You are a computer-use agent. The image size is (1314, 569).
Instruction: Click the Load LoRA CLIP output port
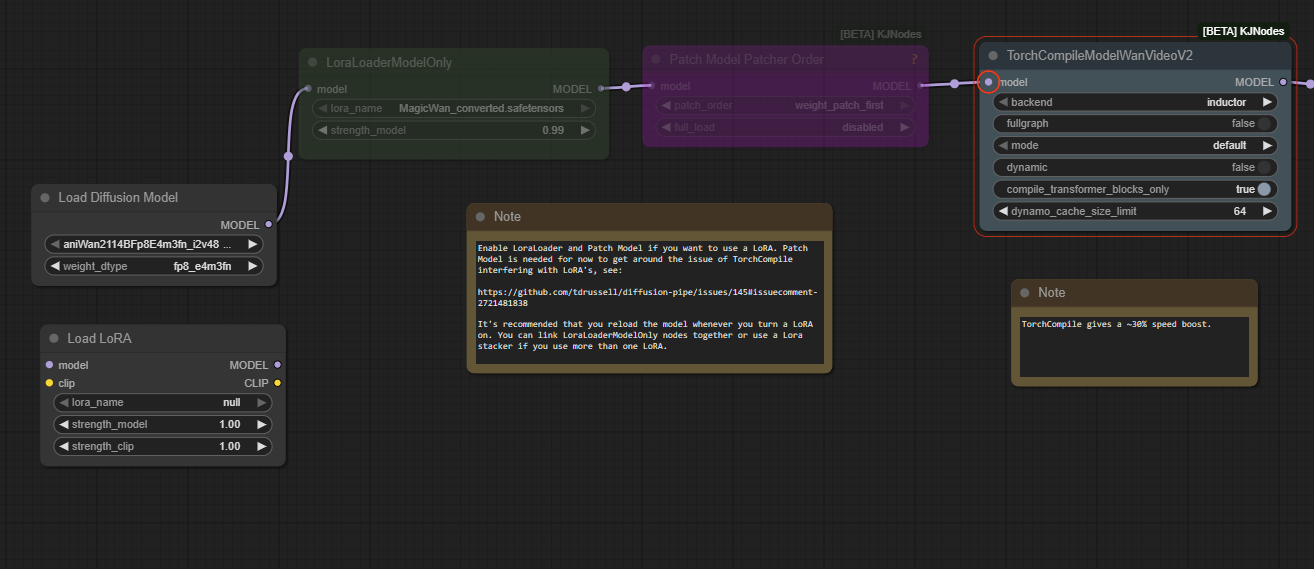click(x=277, y=383)
